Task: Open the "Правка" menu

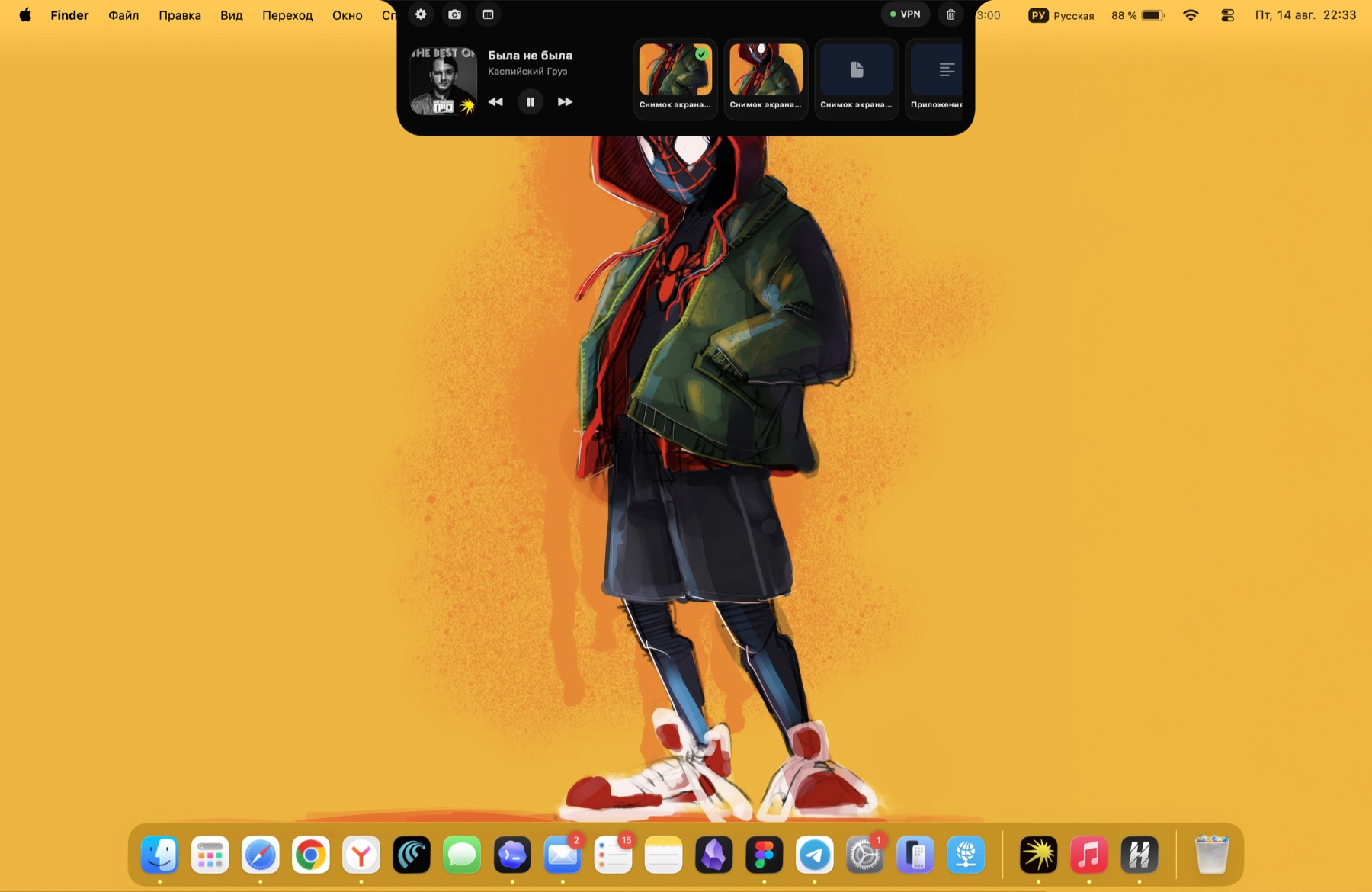Action: pos(180,15)
